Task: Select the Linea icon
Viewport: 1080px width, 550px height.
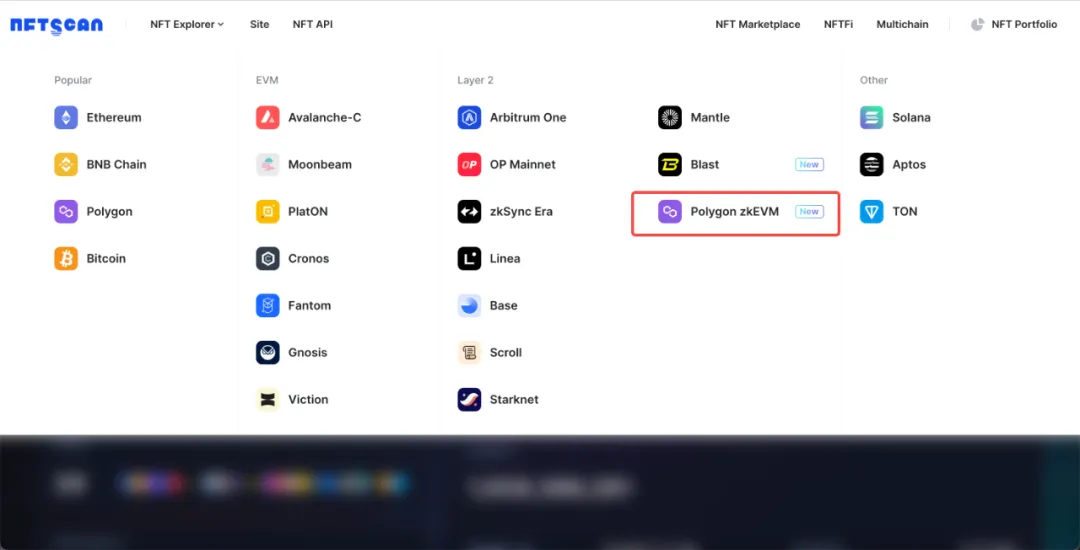Action: click(469, 259)
